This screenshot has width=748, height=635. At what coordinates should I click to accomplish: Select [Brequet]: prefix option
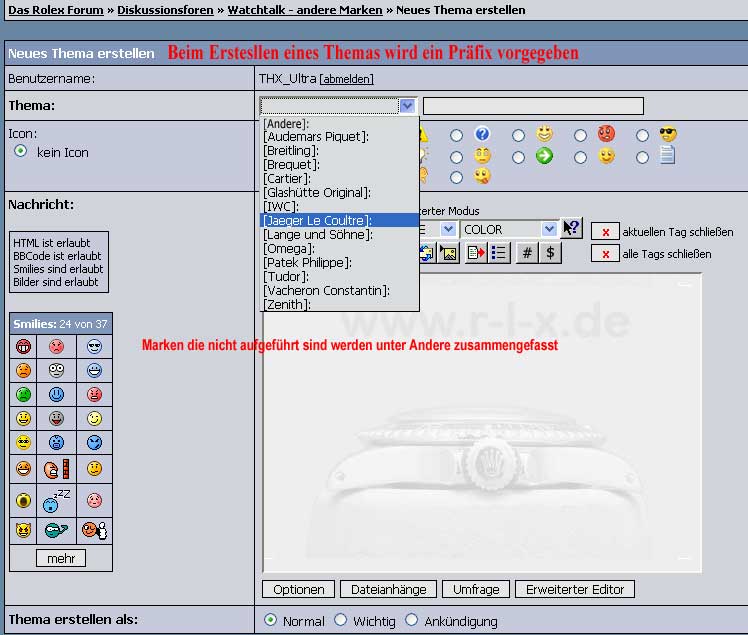291,165
